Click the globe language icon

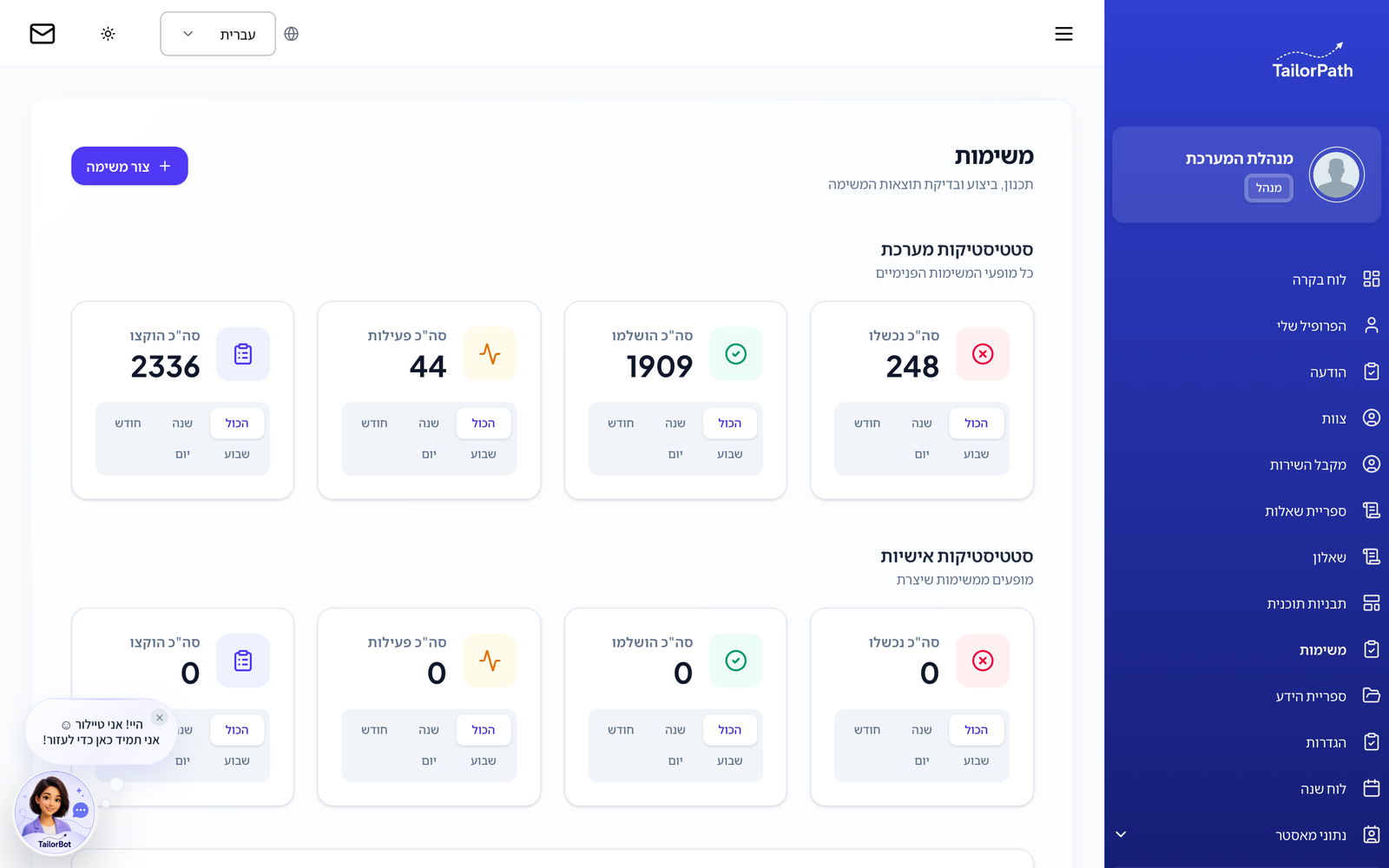click(292, 34)
